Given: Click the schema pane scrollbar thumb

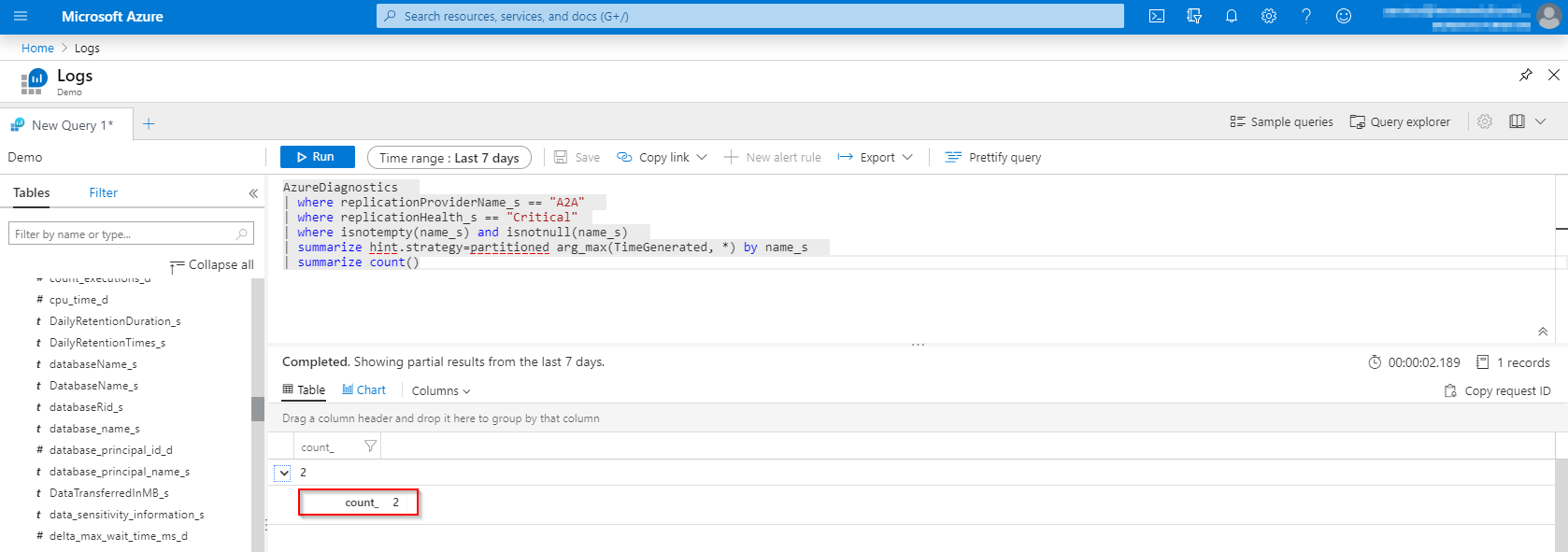Looking at the screenshot, I should coord(257,409).
